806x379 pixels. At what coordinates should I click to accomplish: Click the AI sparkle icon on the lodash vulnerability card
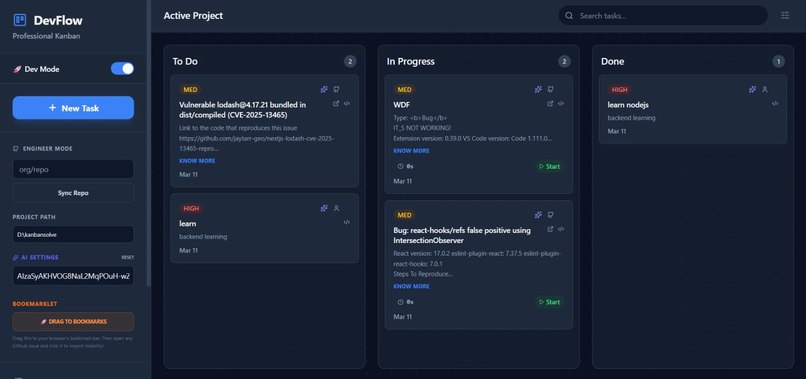click(x=324, y=89)
